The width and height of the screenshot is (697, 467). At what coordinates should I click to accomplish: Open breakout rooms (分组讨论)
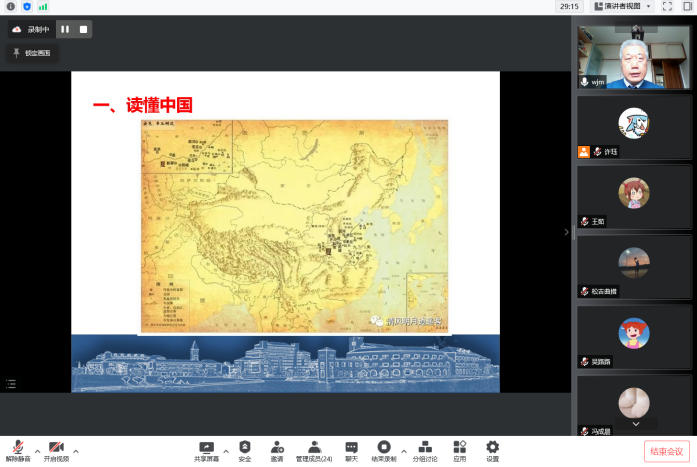pos(425,450)
